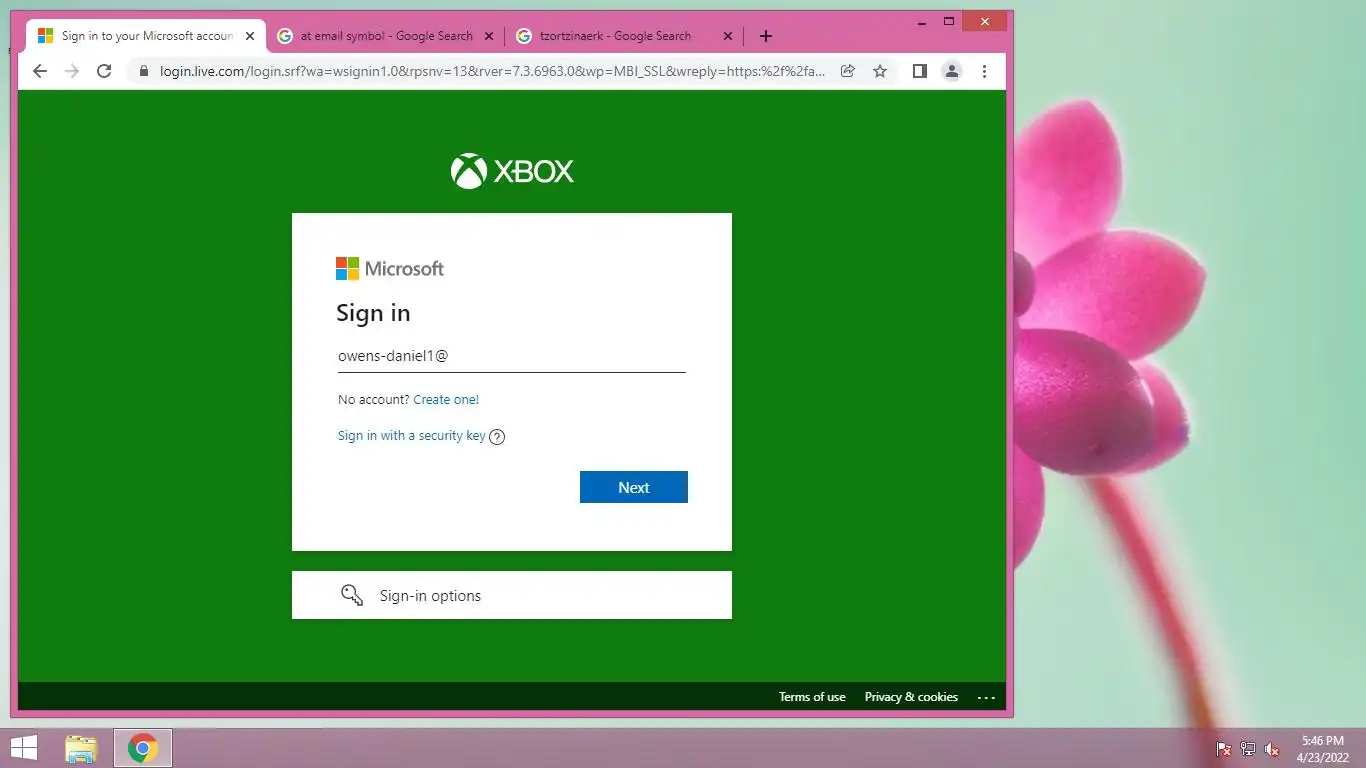The image size is (1366, 768).
Task: Click the Chrome taskbar icon
Action: coord(143,748)
